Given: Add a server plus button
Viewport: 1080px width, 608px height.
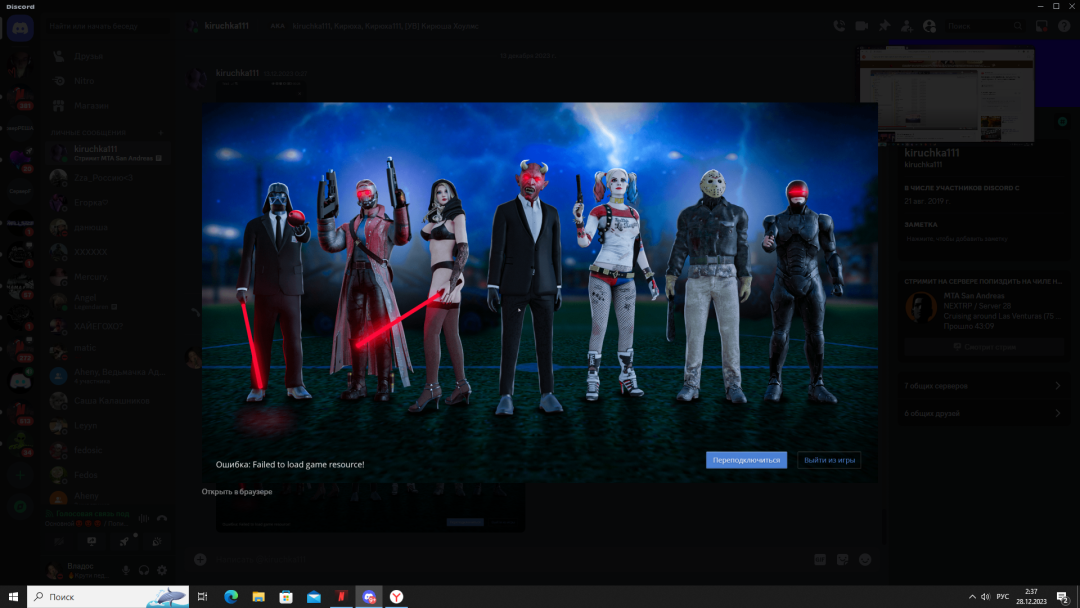Looking at the screenshot, I should [20, 475].
